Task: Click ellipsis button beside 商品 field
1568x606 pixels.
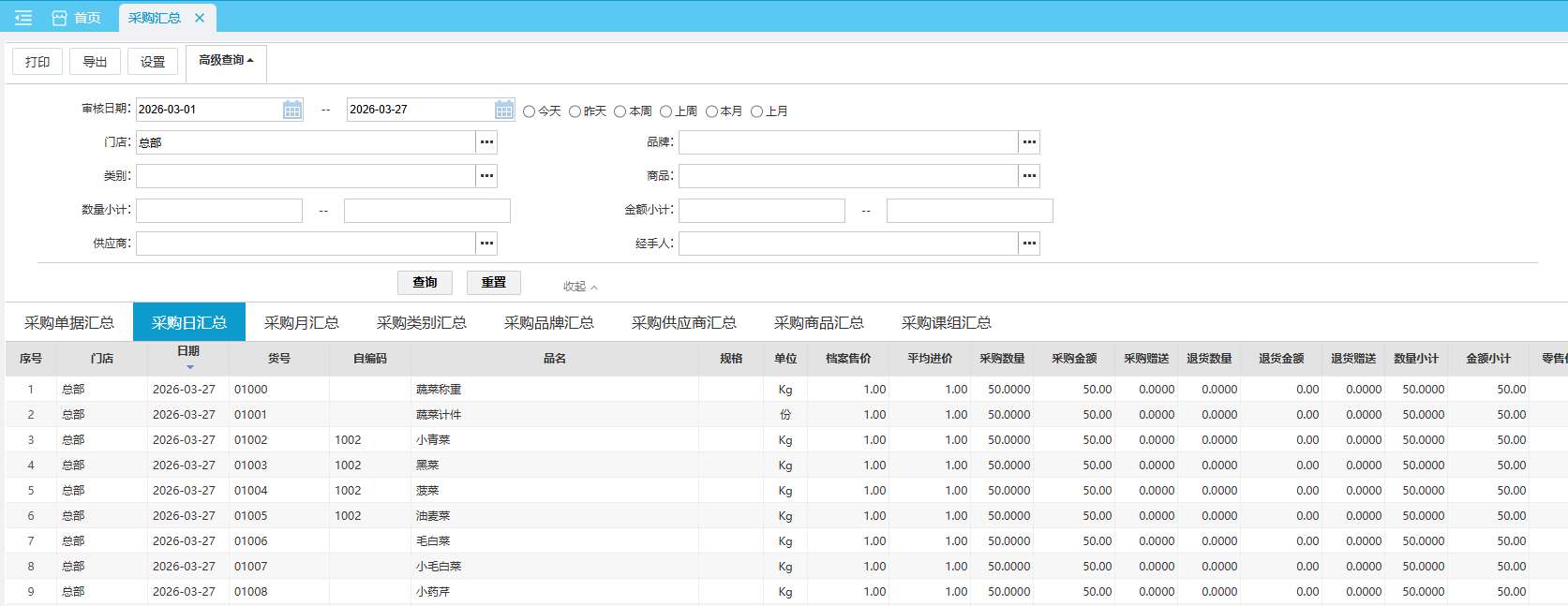Action: (1029, 176)
